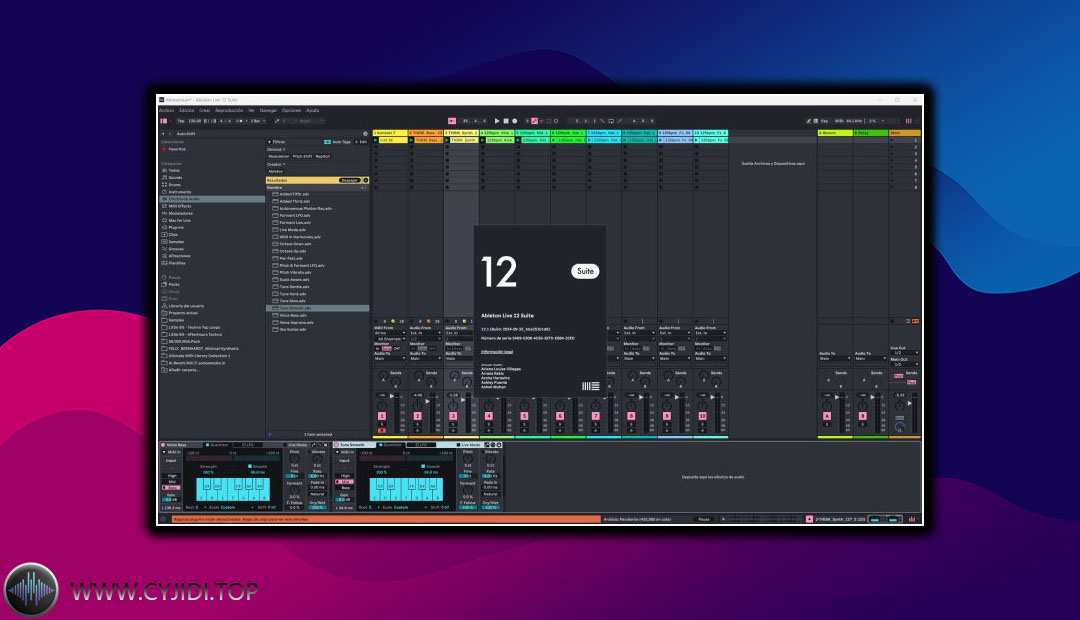
Task: Expand the Creator filter group
Action: (x=276, y=164)
